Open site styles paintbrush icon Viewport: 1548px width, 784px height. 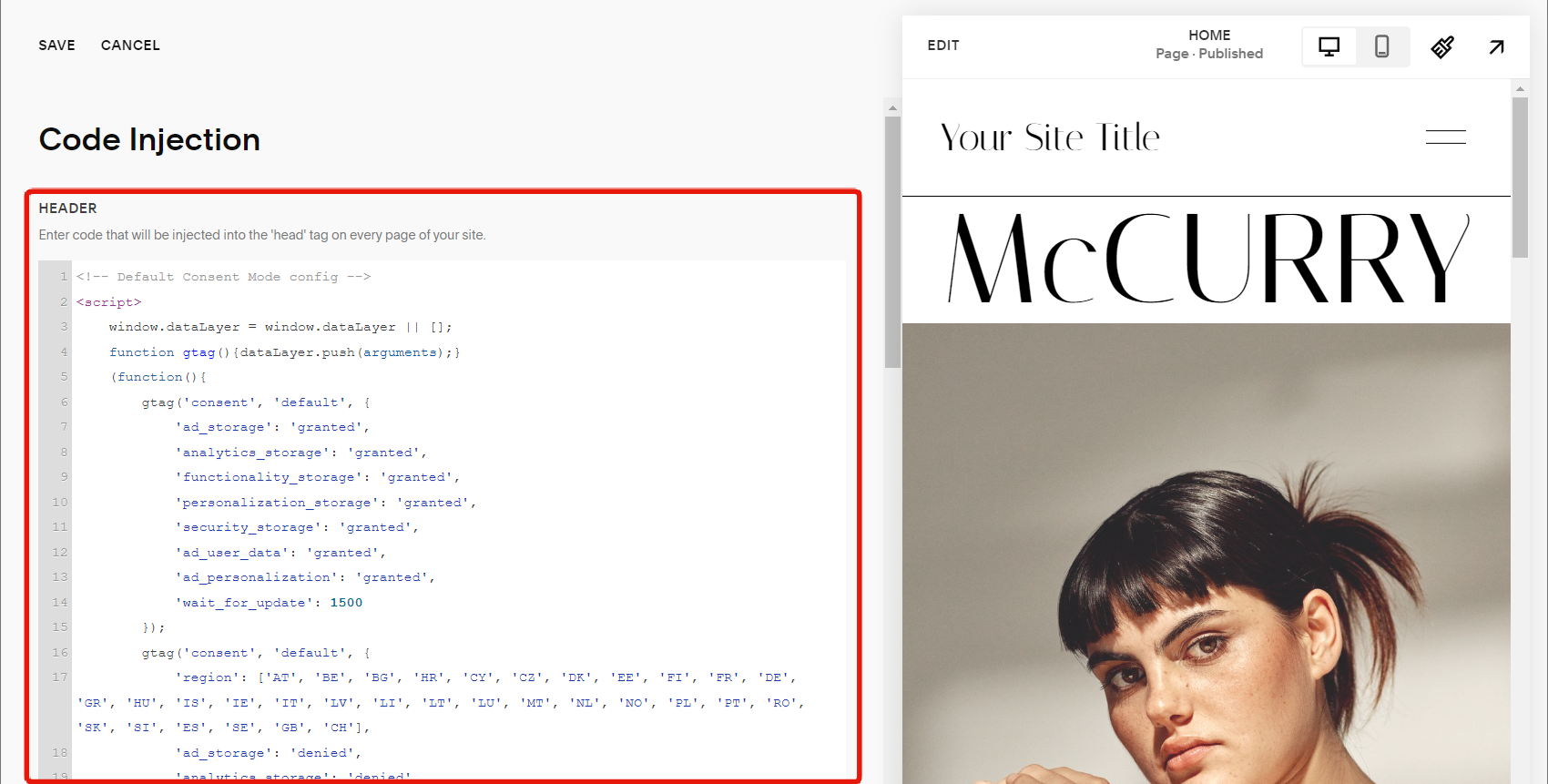point(1442,46)
